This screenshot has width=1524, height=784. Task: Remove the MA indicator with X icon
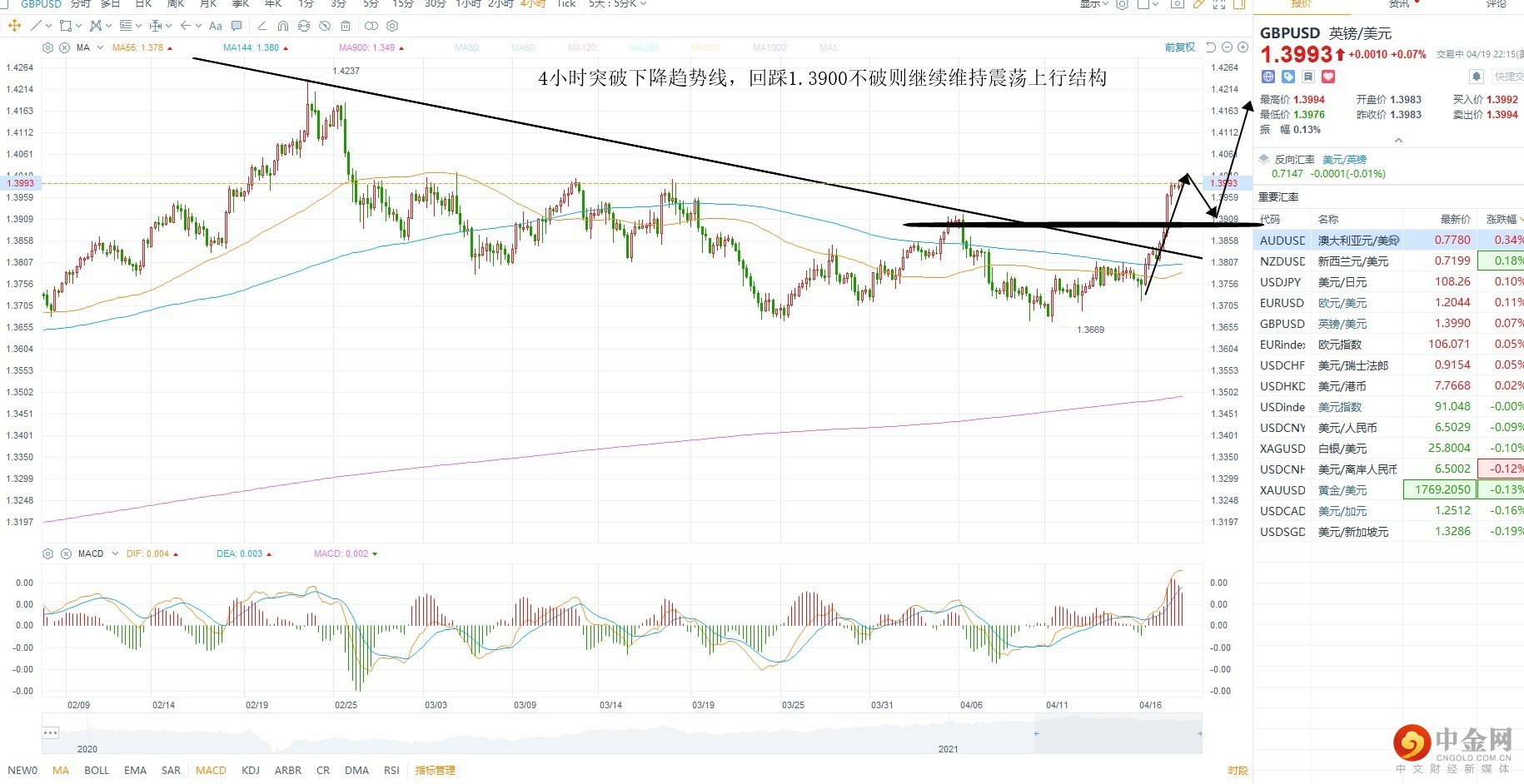[x=65, y=47]
